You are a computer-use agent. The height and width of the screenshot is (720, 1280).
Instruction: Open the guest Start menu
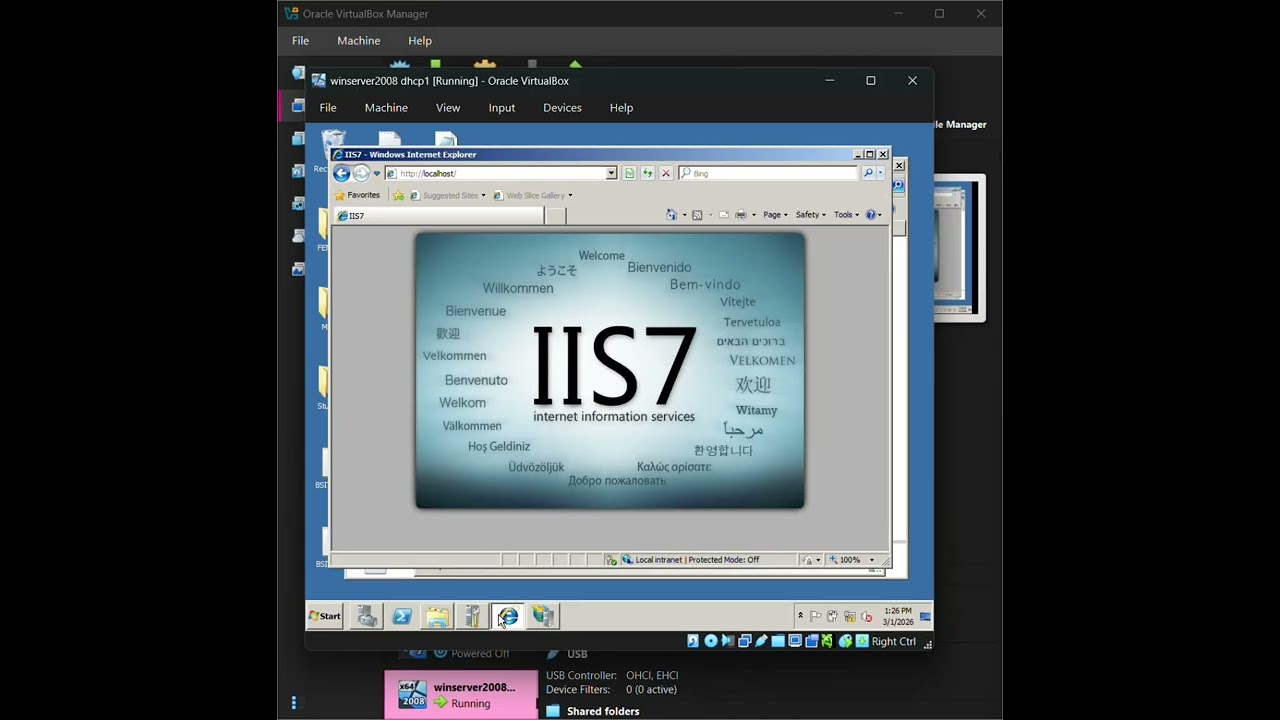pos(325,616)
